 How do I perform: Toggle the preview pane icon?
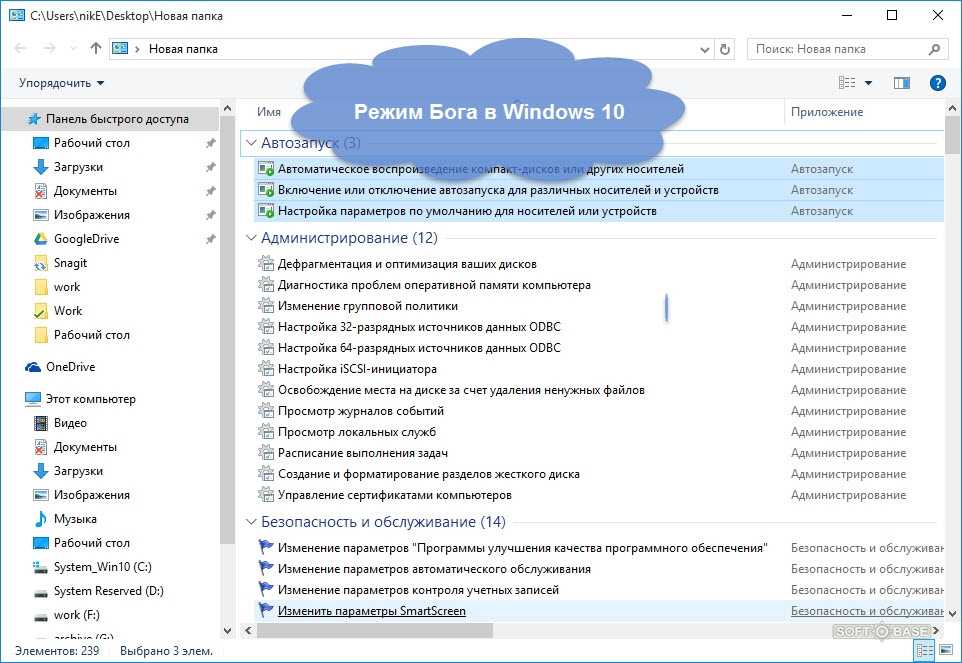tap(902, 83)
